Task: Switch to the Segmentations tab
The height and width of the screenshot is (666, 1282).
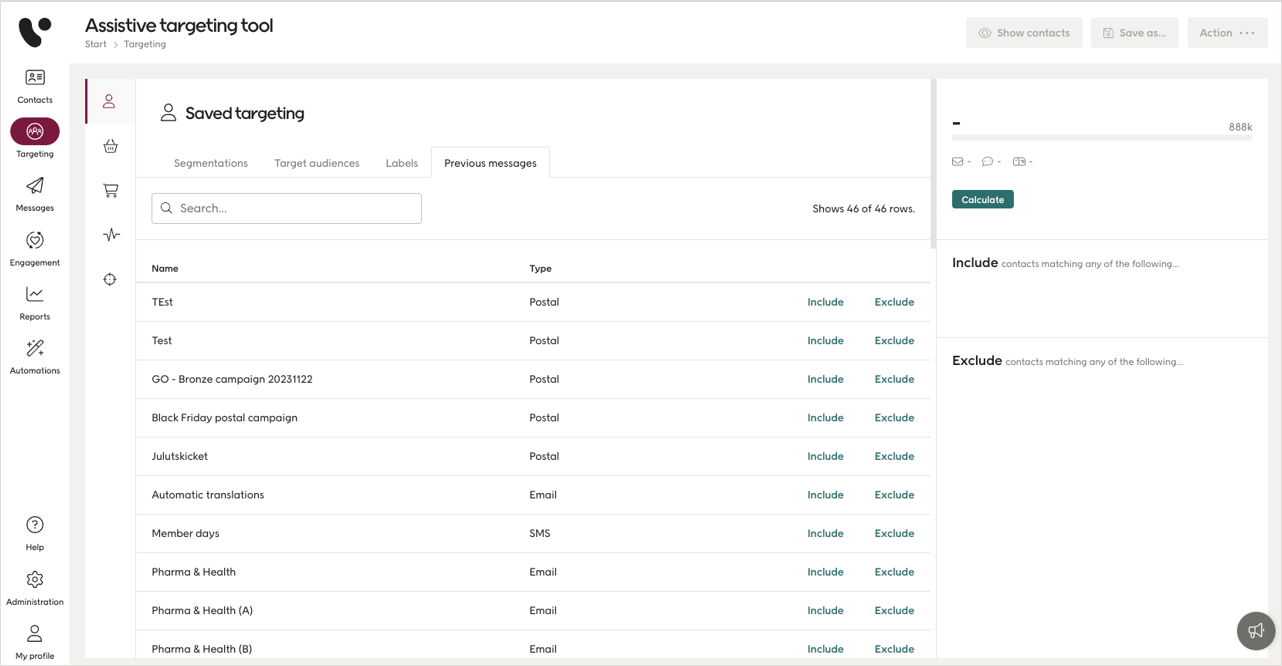Action: pyautogui.click(x=210, y=163)
